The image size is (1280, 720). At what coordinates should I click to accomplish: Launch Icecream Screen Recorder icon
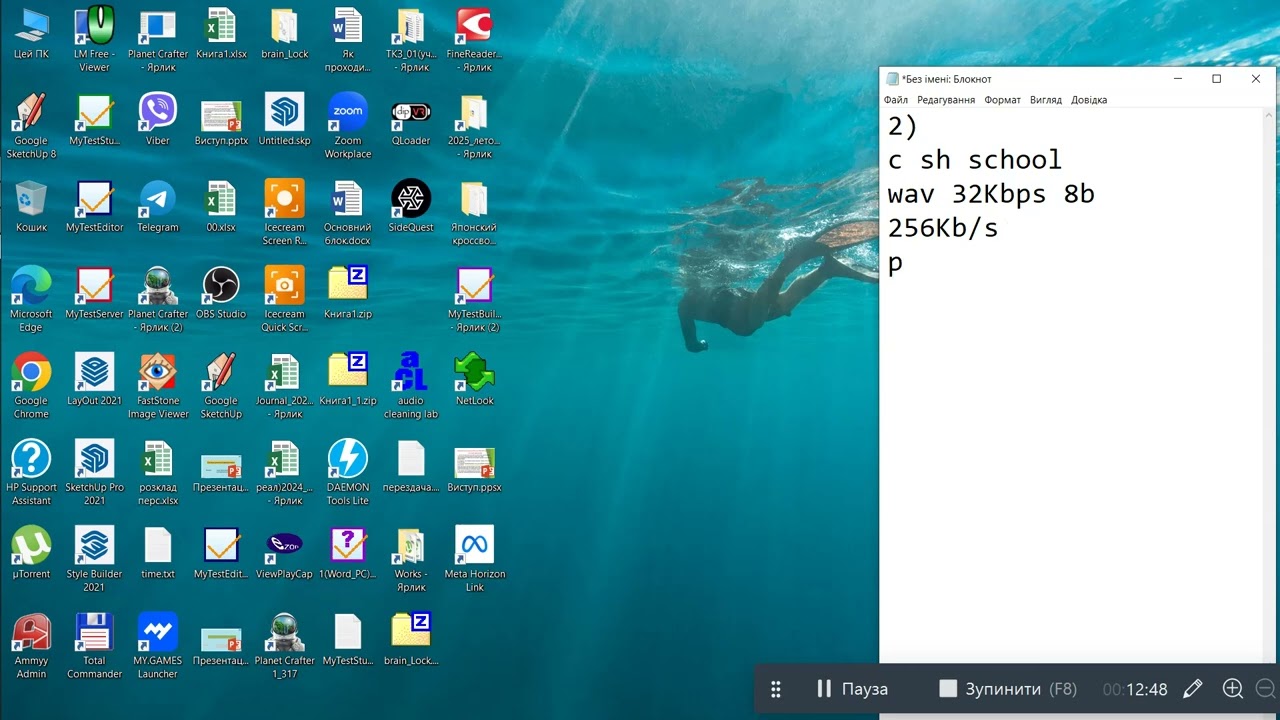coord(285,213)
